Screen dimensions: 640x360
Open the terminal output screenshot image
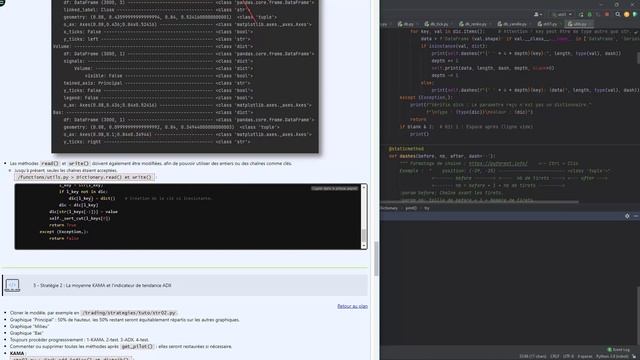[185, 76]
